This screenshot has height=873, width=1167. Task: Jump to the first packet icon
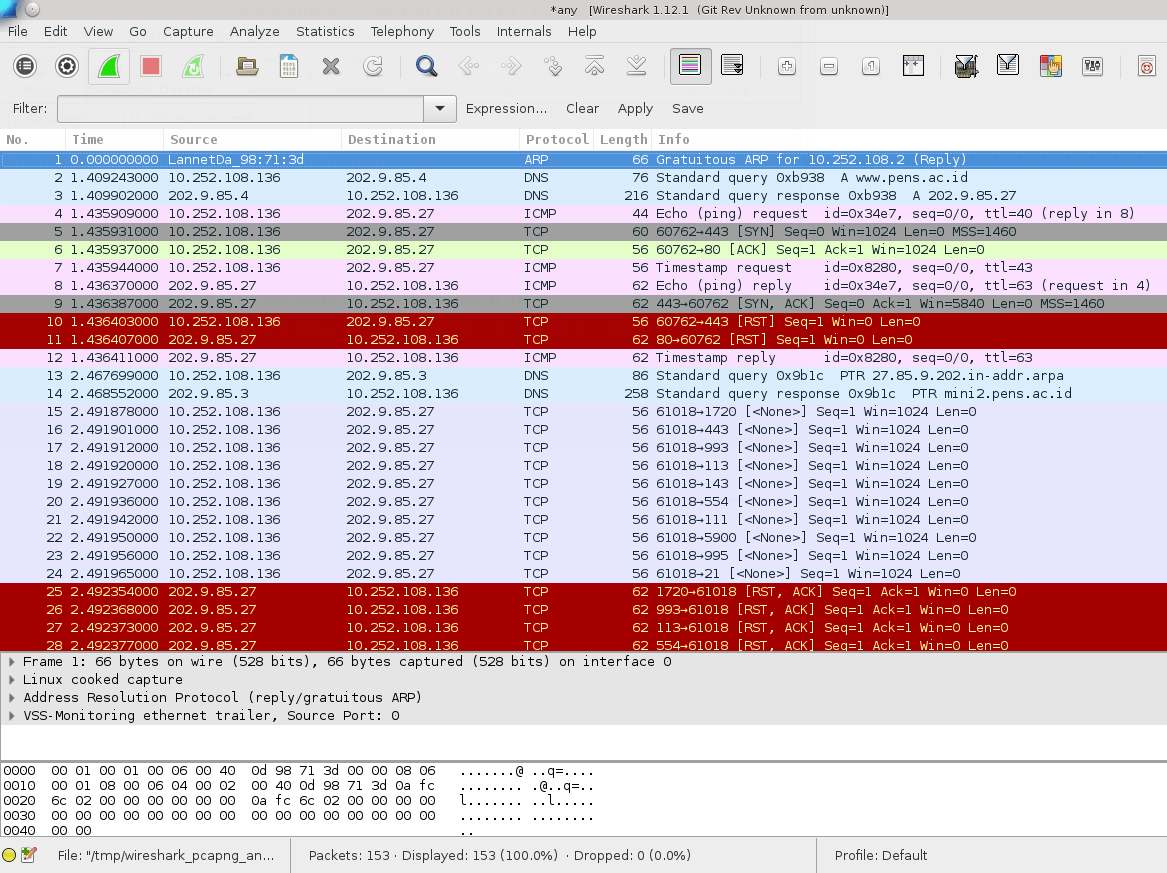[595, 66]
